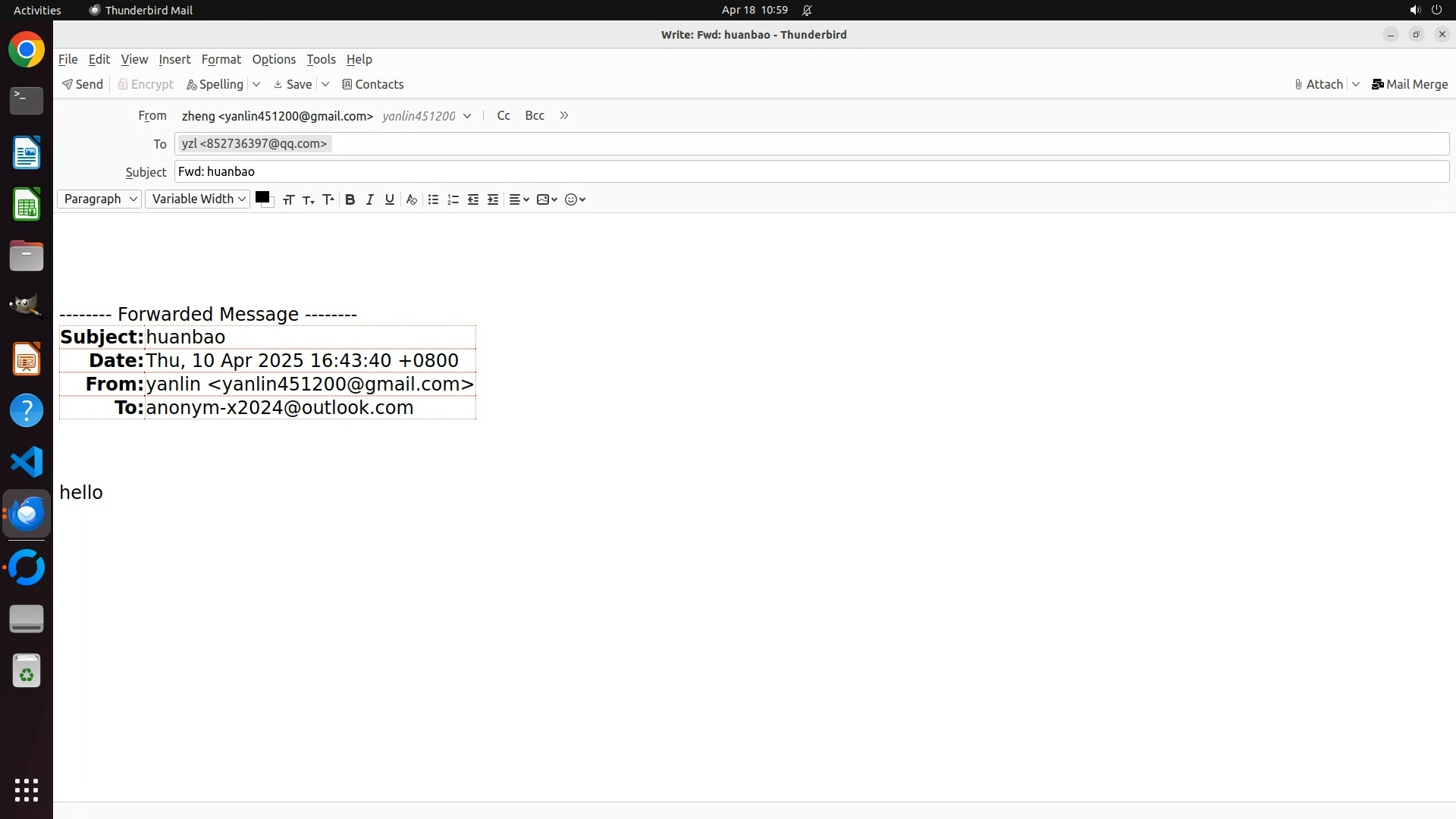Click the indent text icon
Image resolution: width=1456 pixels, height=819 pixels.
493,199
